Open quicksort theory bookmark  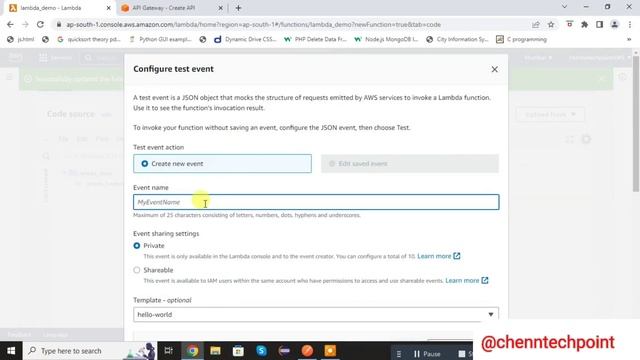pyautogui.click(x=89, y=40)
